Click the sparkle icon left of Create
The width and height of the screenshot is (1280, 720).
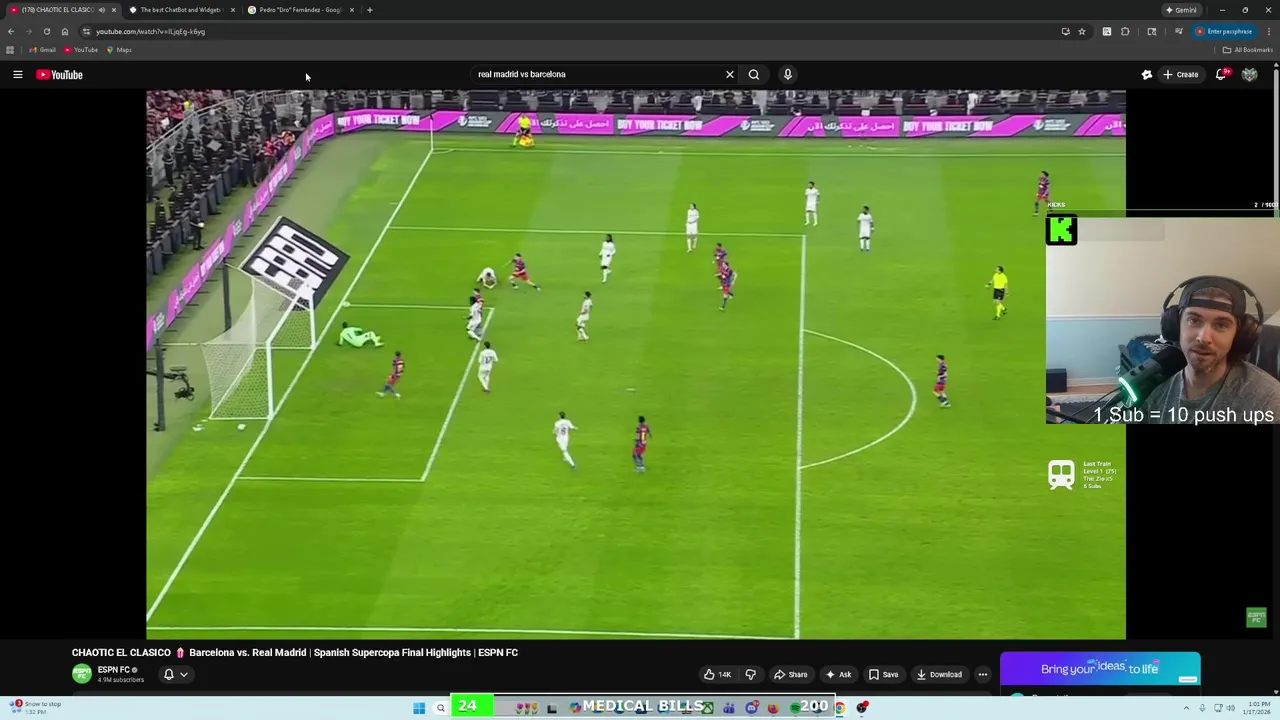[x=1147, y=74]
